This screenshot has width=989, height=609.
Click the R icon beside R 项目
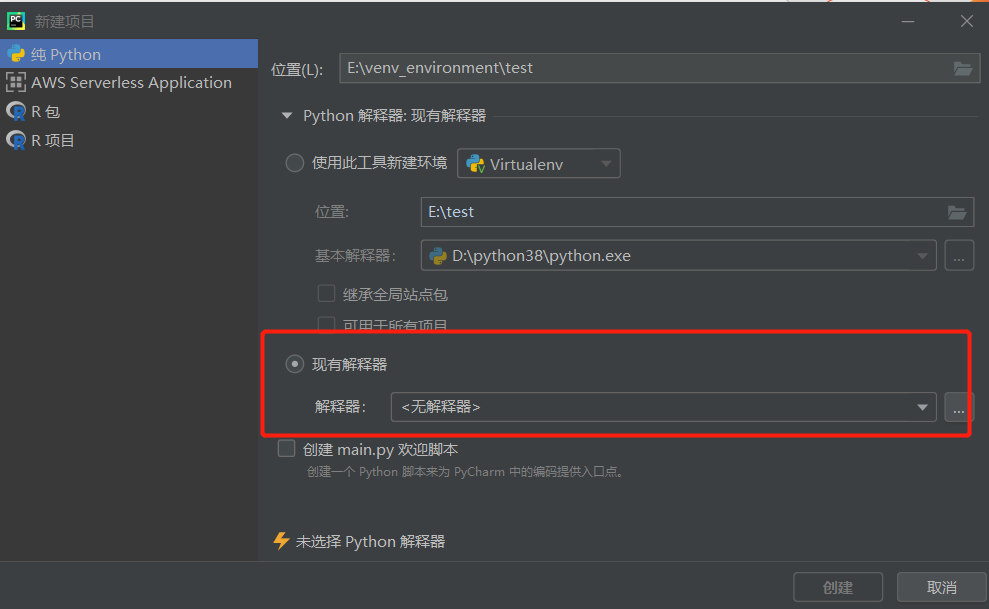click(16, 140)
